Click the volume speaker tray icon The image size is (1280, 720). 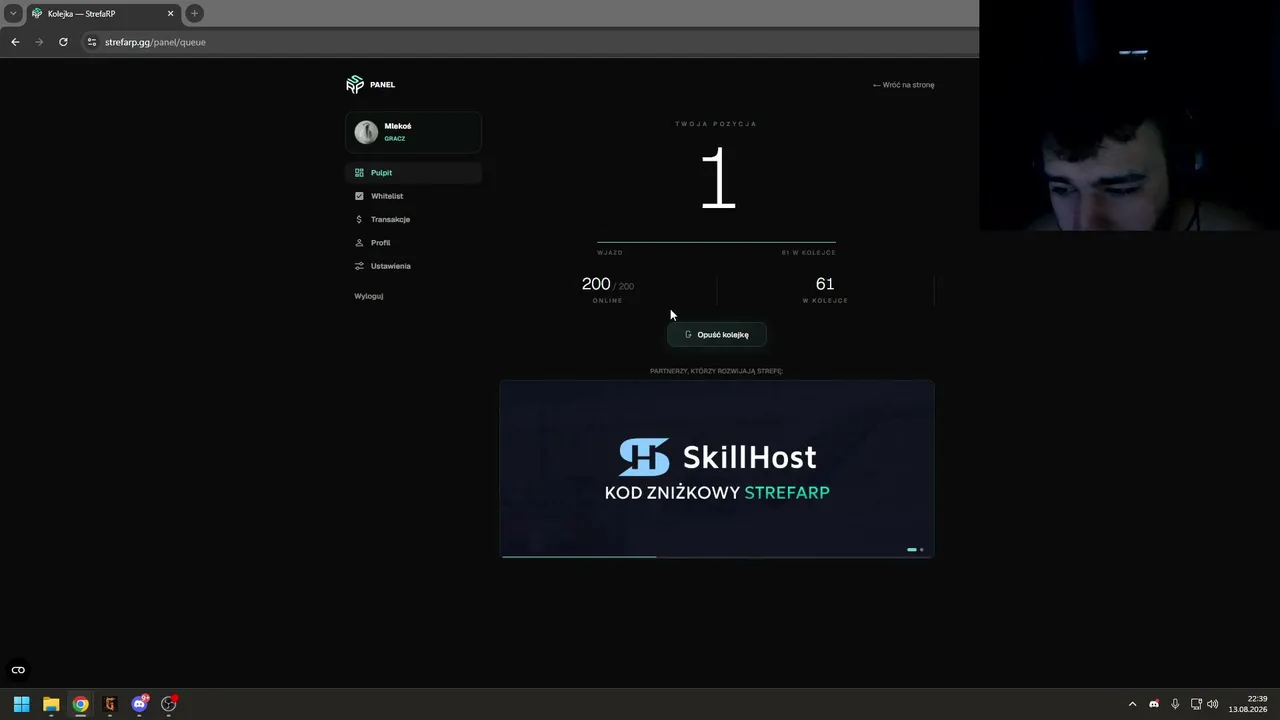tap(1213, 704)
